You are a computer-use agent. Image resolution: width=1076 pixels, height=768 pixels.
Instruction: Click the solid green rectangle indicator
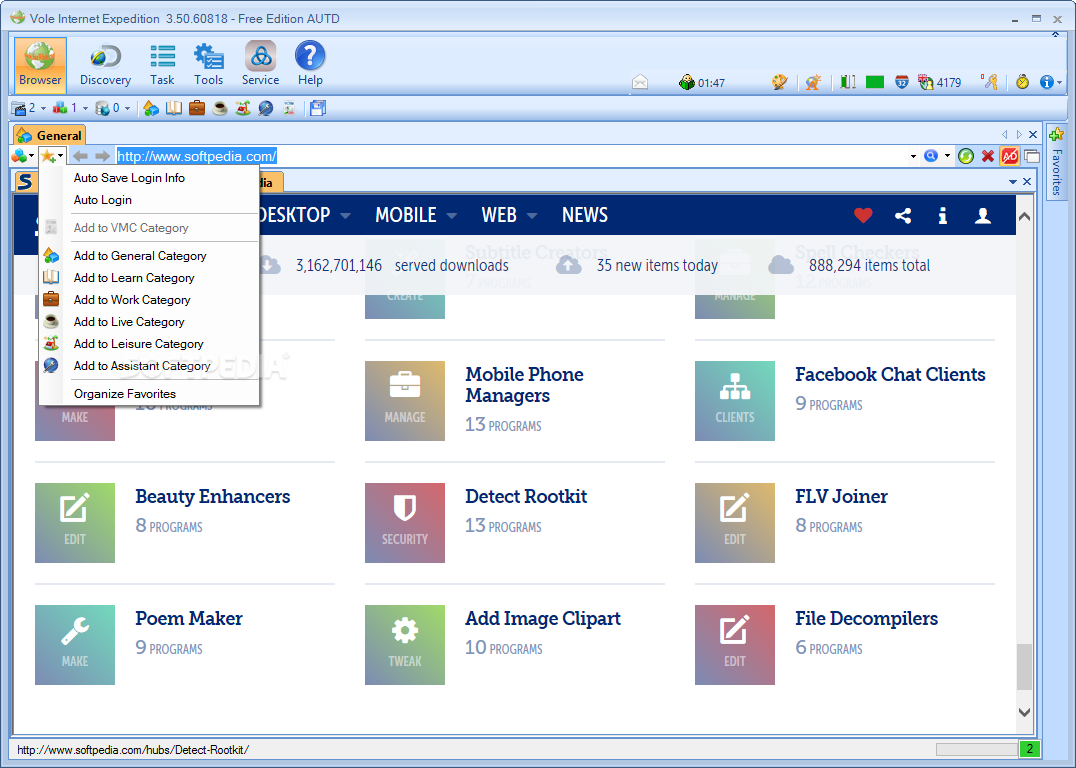coord(874,82)
